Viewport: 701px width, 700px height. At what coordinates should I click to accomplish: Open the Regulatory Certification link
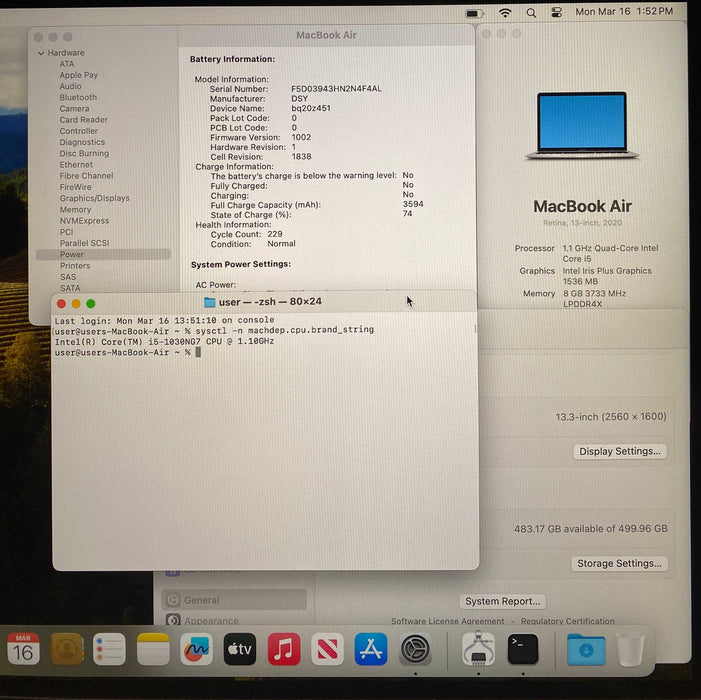click(567, 621)
